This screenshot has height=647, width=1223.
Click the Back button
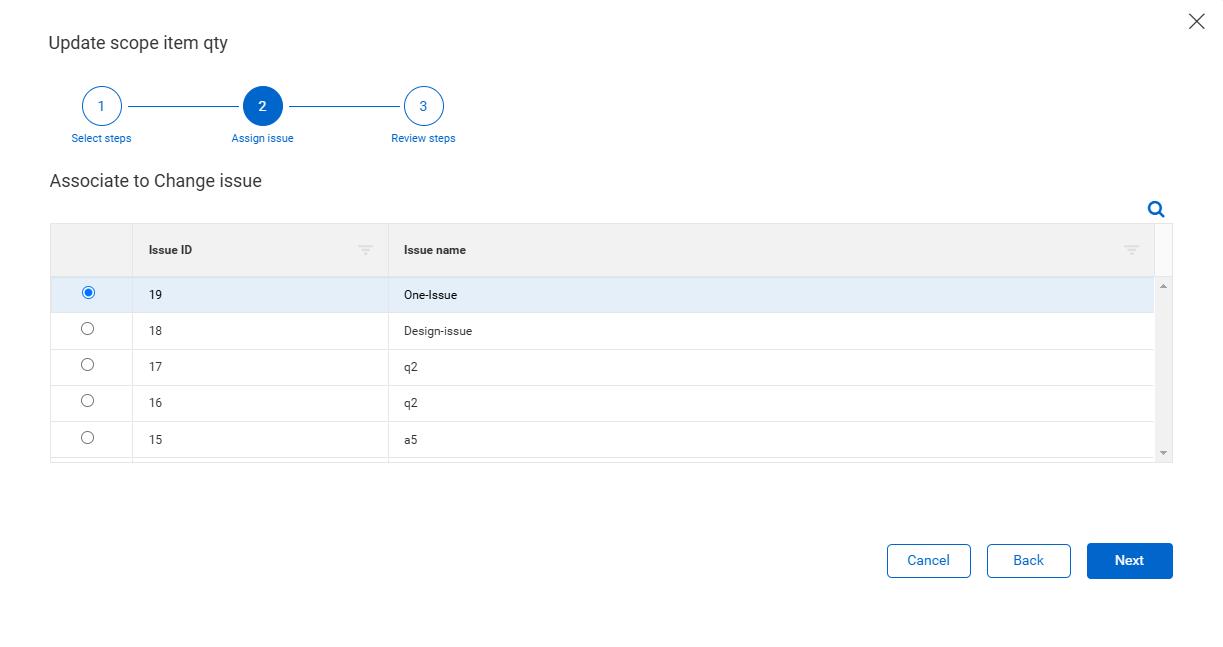point(1028,560)
